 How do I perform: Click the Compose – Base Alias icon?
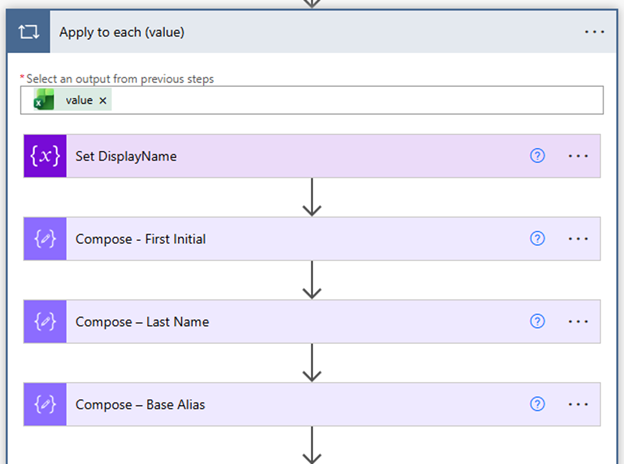[x=45, y=404]
